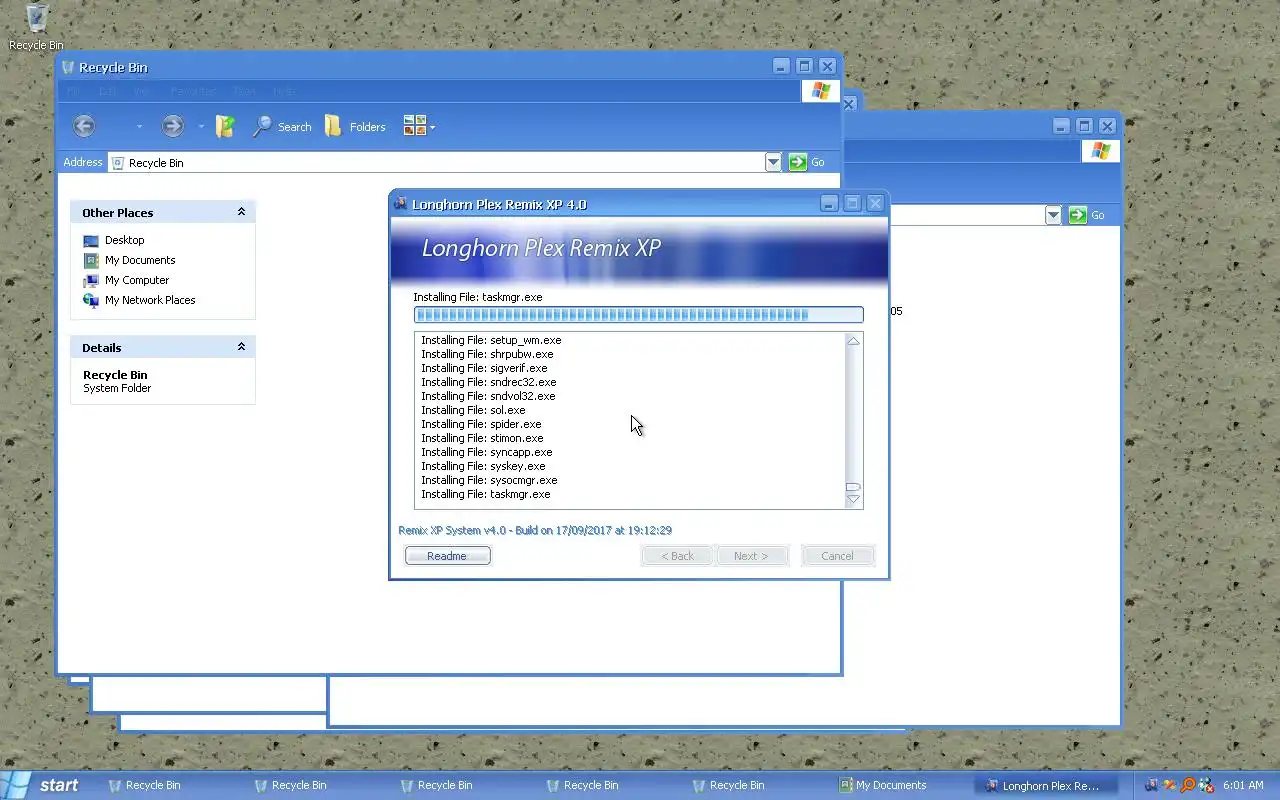Viewport: 1280px width, 800px height.
Task: Expand the Address bar dropdown in Recycle Bin
Action: tap(773, 162)
